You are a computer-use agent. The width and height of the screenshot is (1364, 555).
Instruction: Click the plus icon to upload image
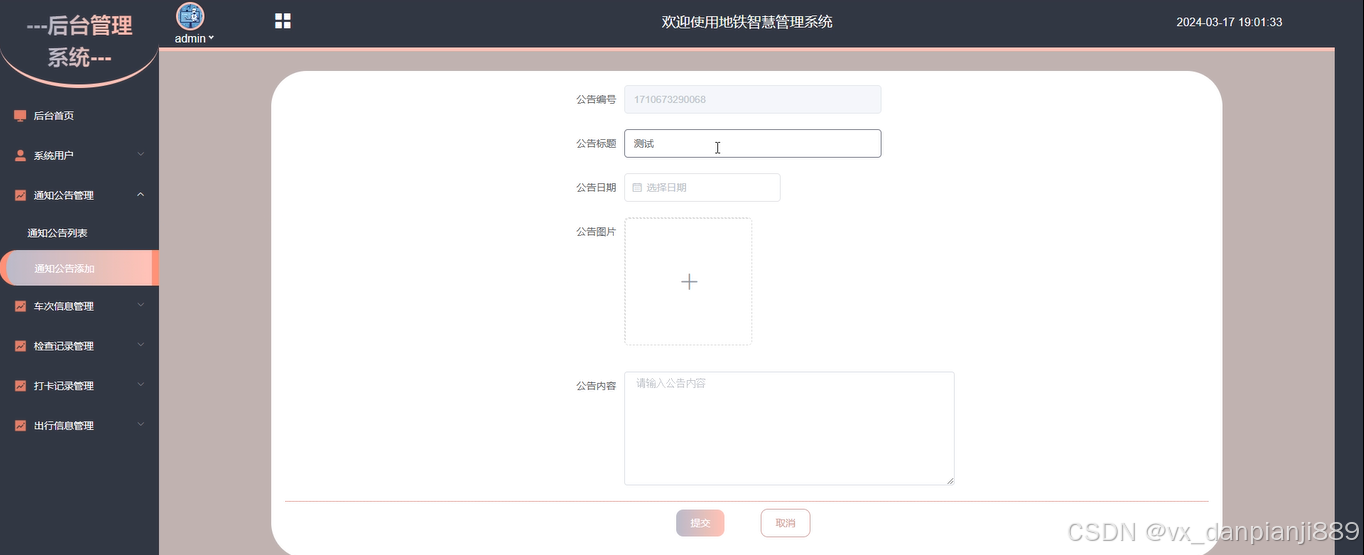[x=689, y=282]
